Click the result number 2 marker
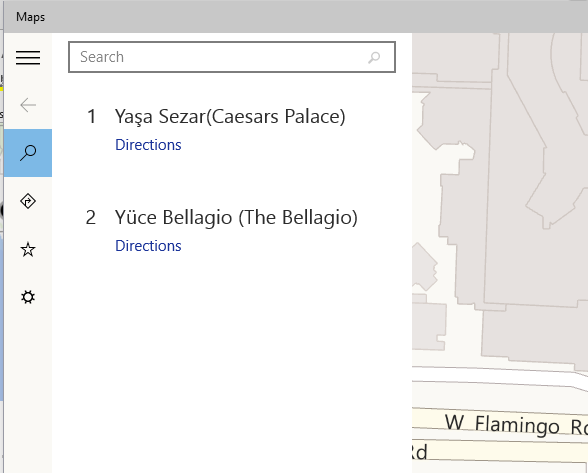 pos(91,218)
